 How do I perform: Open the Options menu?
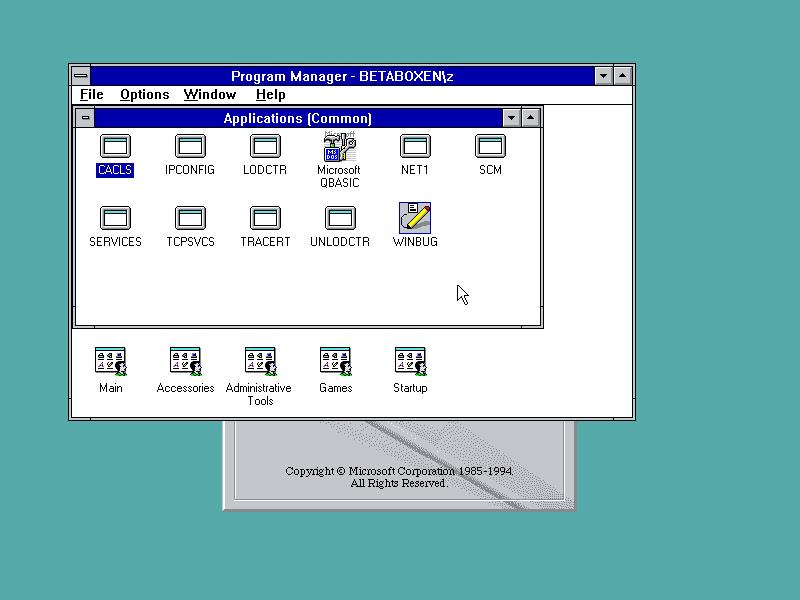[x=144, y=95]
